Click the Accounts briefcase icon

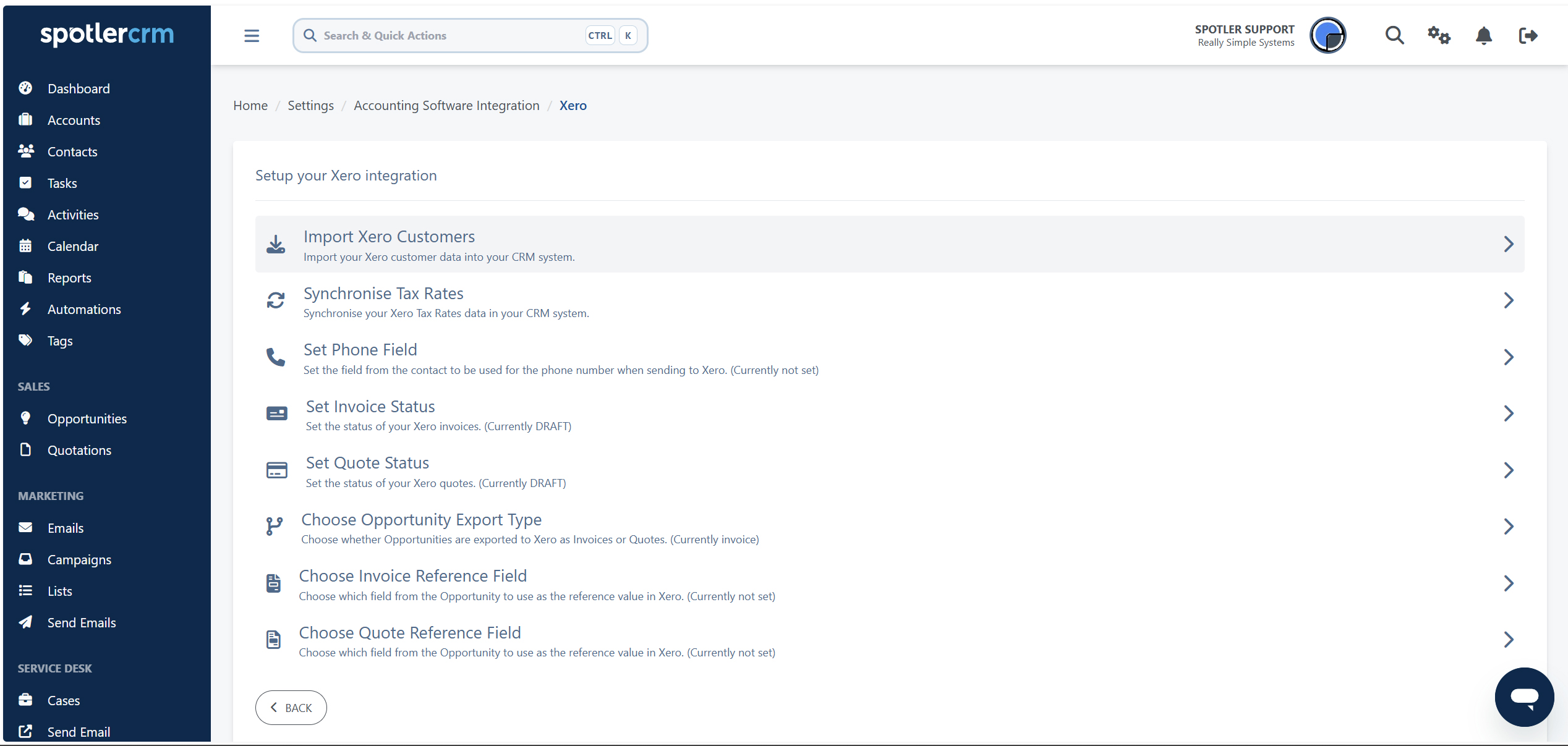(x=25, y=119)
